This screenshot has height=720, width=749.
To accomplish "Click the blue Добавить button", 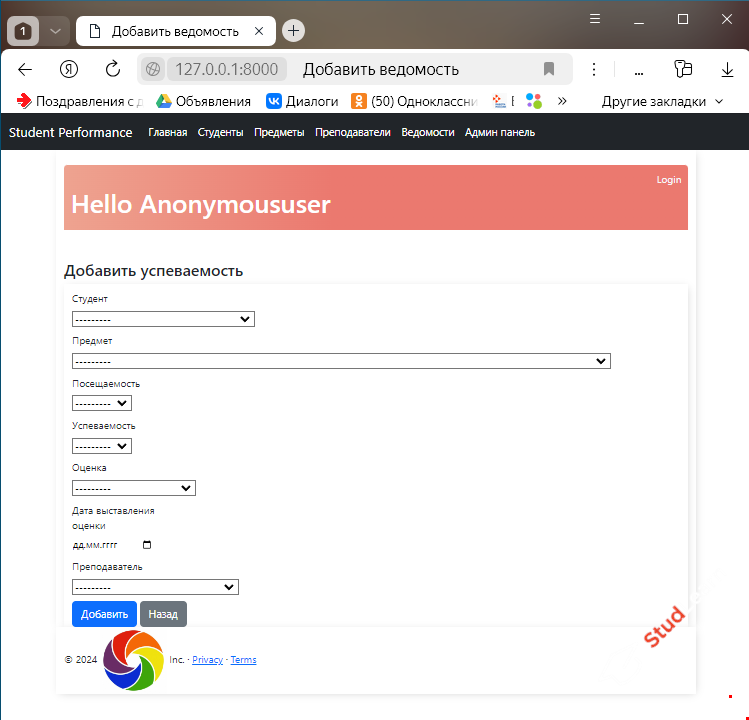I will 104,614.
